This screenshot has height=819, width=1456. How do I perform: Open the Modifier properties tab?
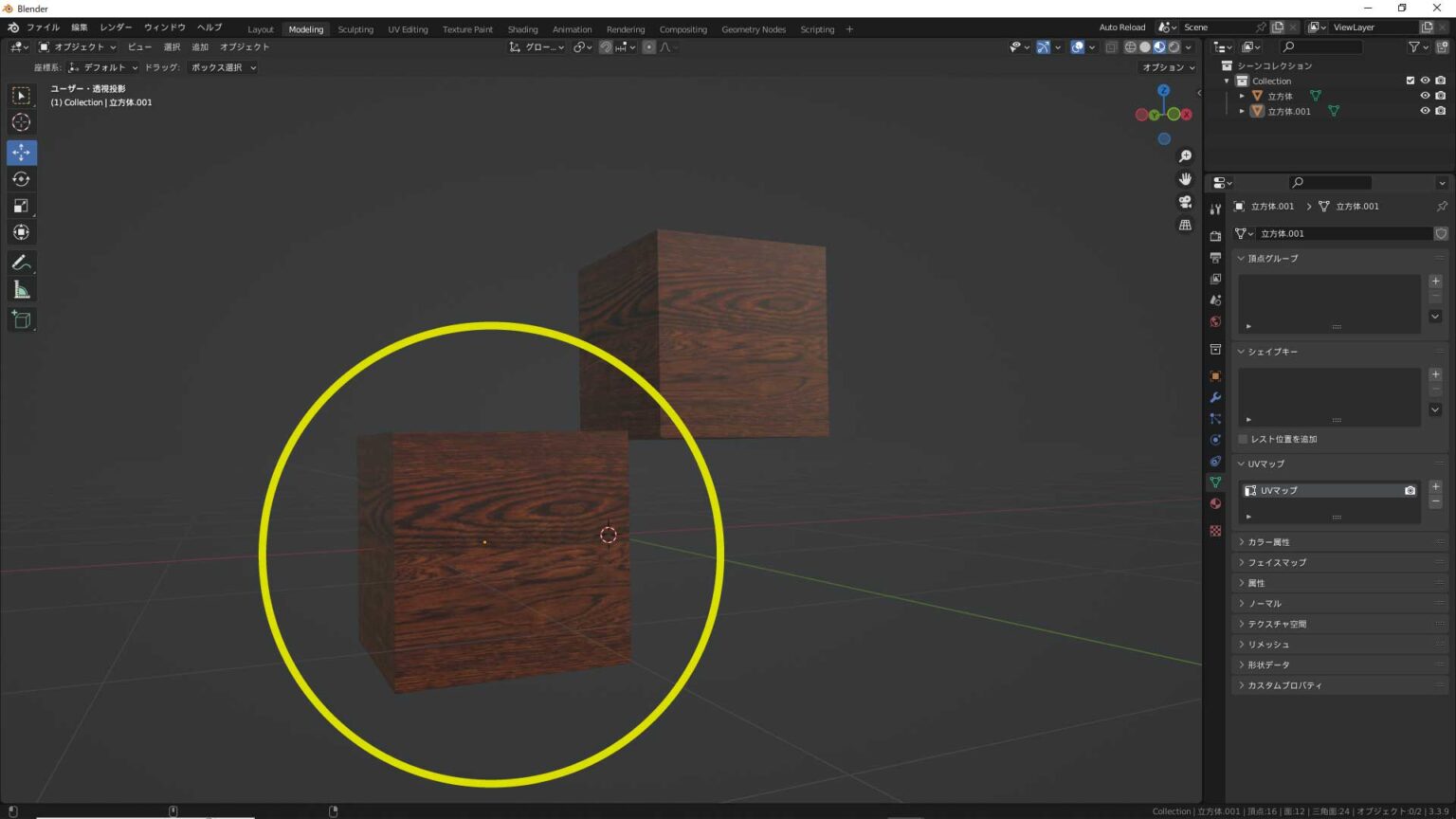pyautogui.click(x=1215, y=397)
